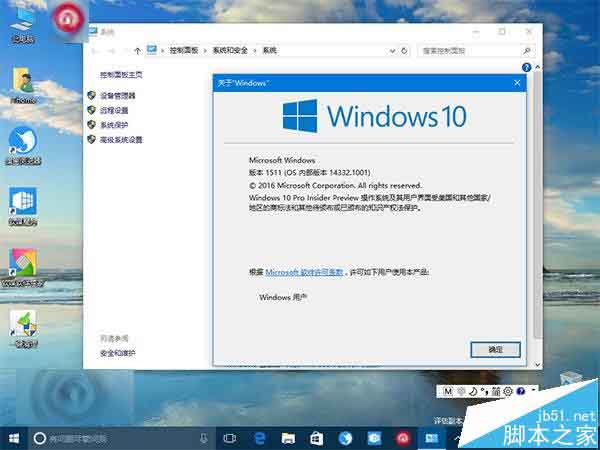The image size is (600, 450).
Task: Click the gear icon on the IME toolbar
Action: [x=508, y=391]
